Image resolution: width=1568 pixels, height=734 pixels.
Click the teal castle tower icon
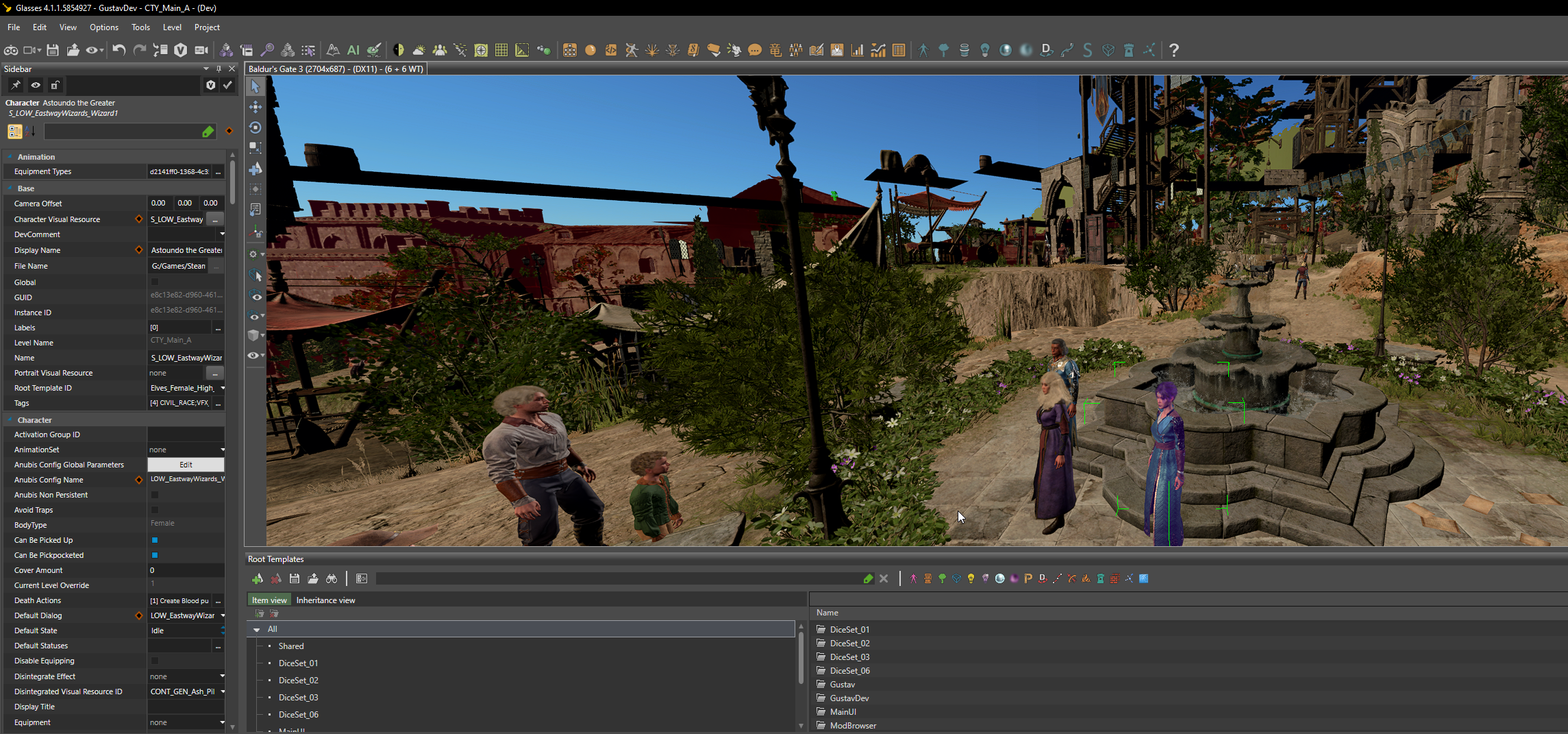point(1129,50)
